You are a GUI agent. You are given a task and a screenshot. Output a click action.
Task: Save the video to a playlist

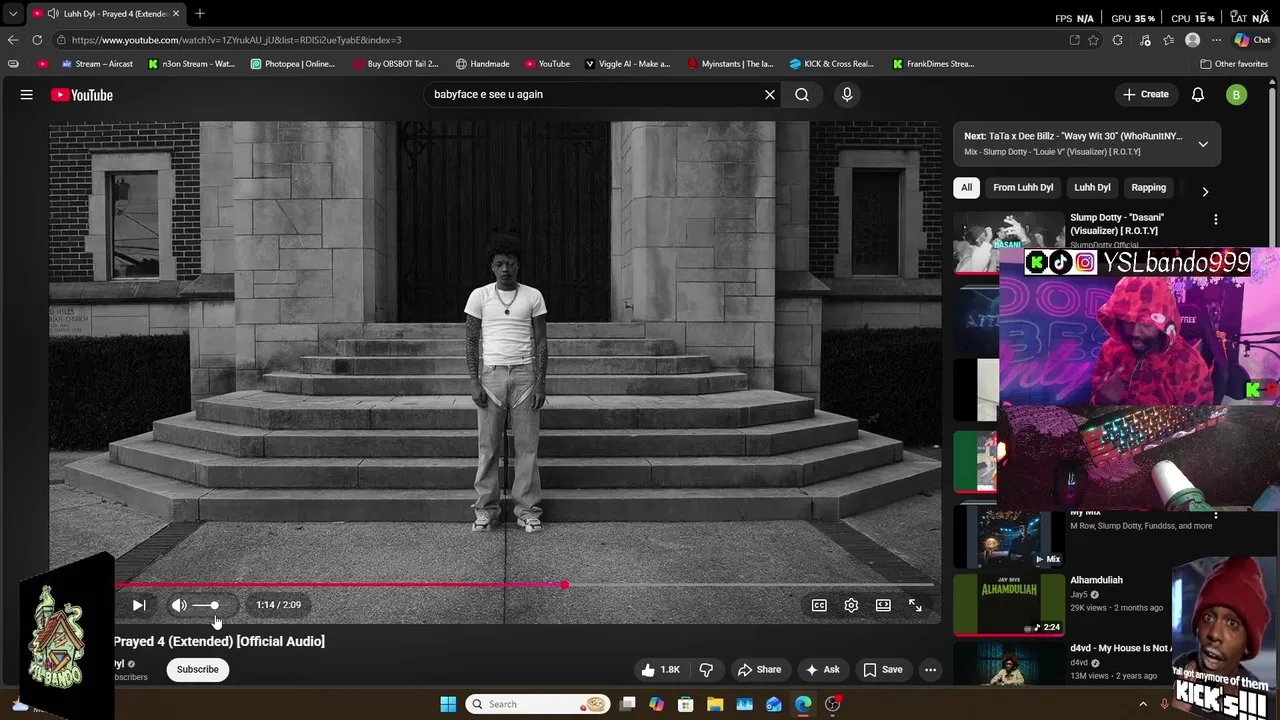coord(883,670)
